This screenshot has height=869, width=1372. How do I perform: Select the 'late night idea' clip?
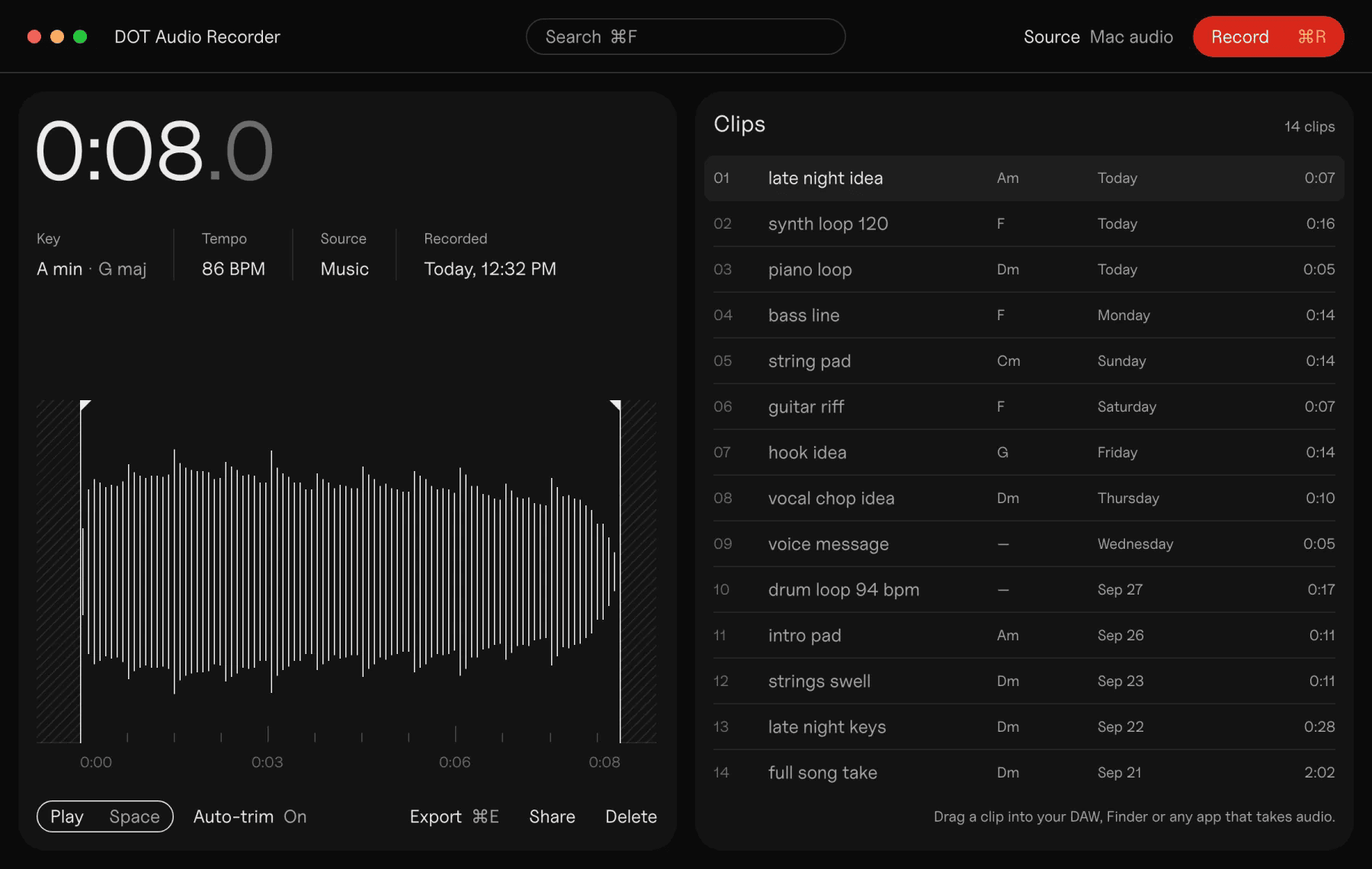[x=1024, y=178]
